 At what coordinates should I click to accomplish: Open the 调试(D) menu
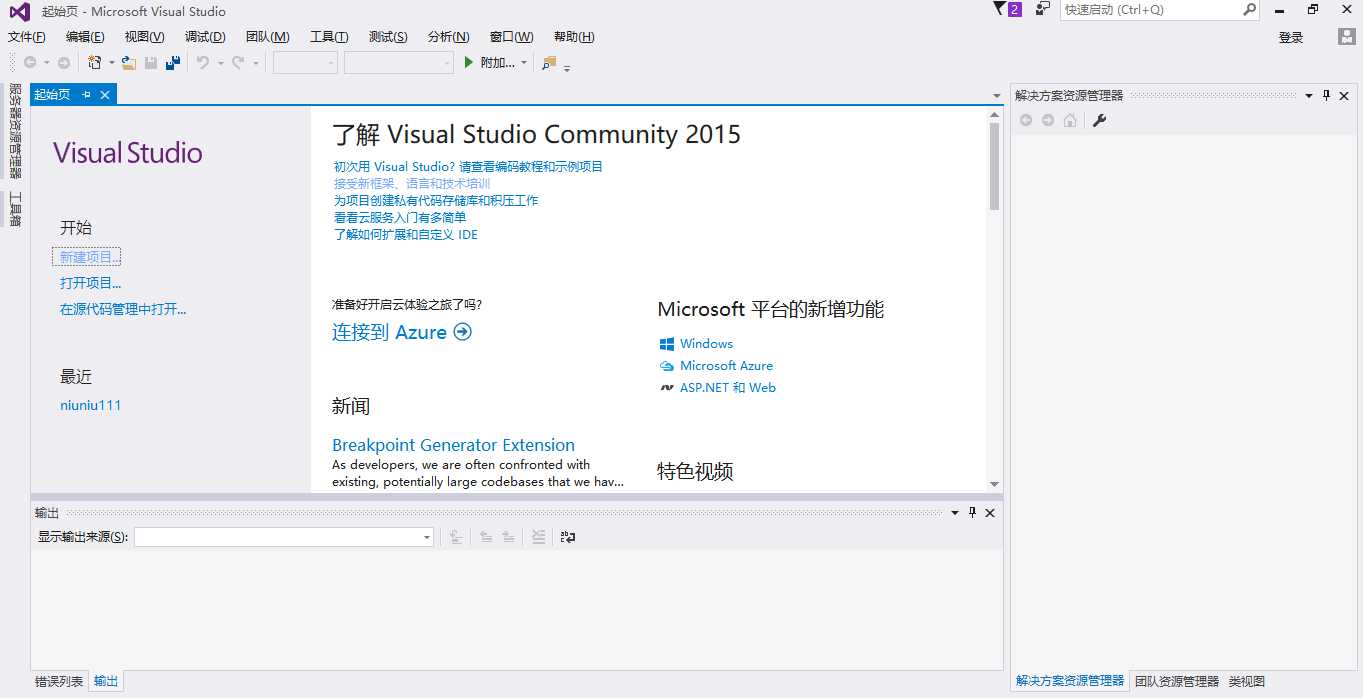click(205, 37)
